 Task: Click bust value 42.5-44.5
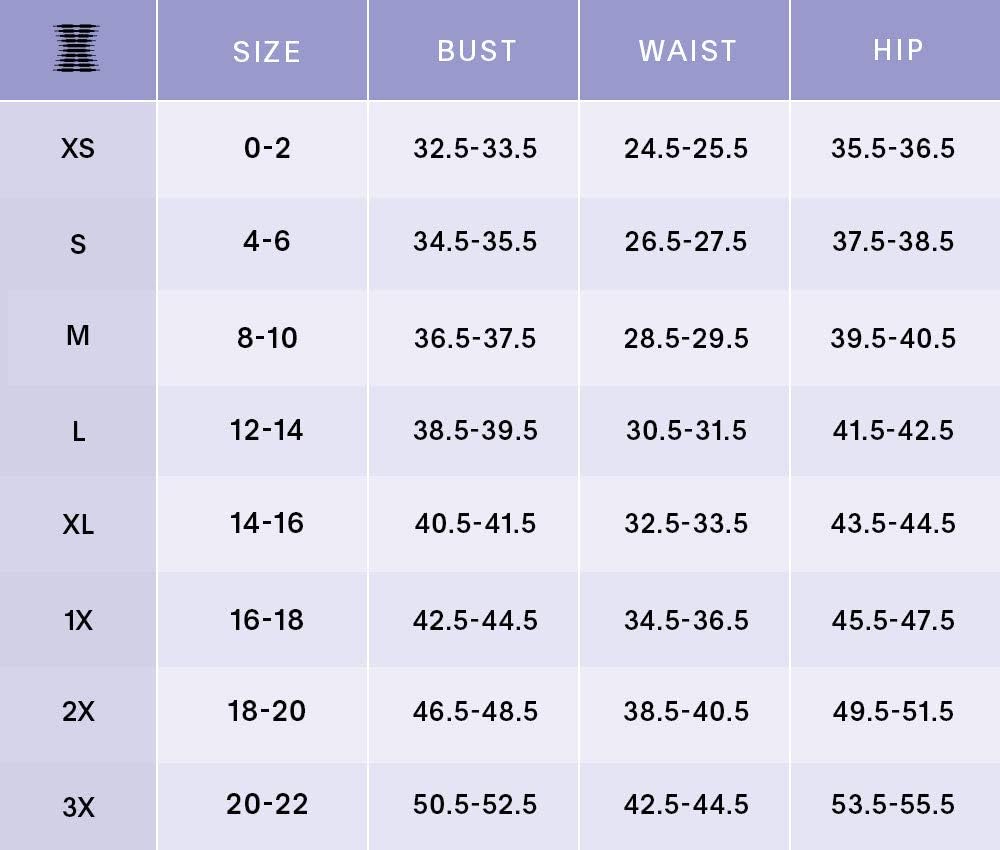point(475,620)
